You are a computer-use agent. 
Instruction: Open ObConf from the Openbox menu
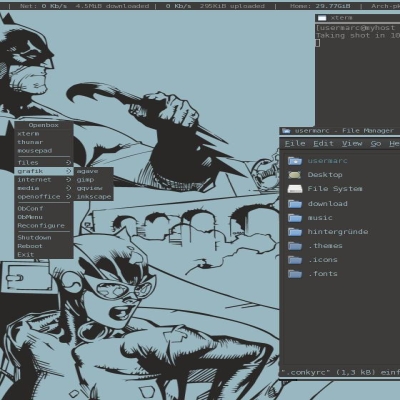point(43,209)
